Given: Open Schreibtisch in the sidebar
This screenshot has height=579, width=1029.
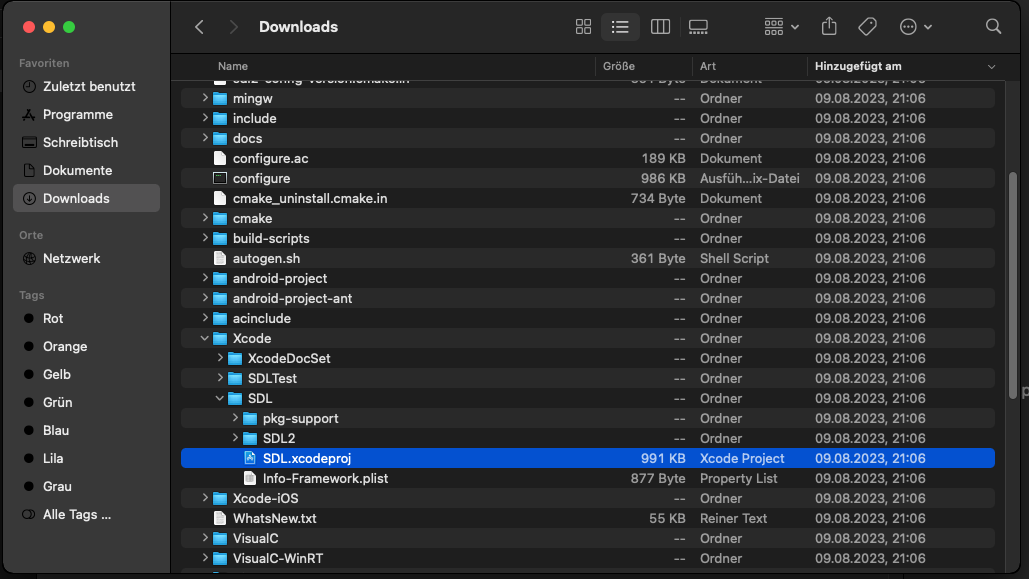Looking at the screenshot, I should 80,142.
